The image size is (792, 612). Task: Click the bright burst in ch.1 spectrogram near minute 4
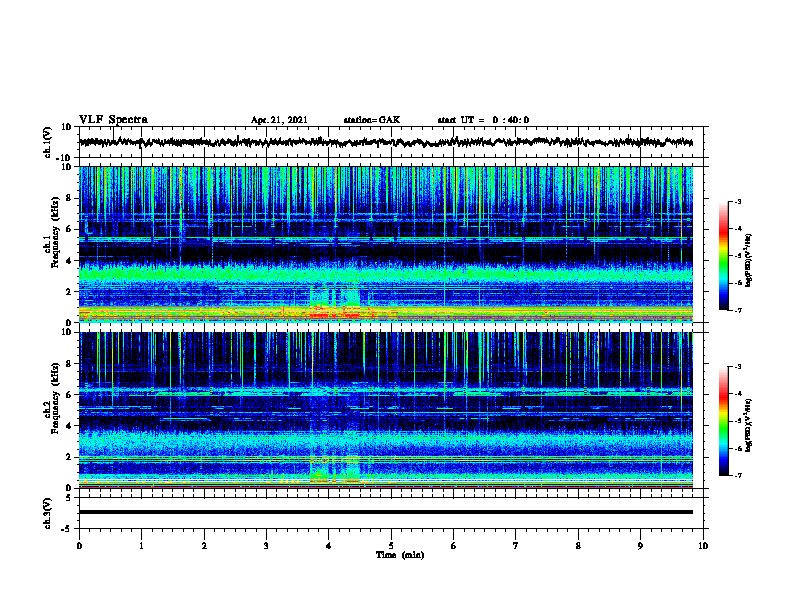pyautogui.click(x=334, y=302)
